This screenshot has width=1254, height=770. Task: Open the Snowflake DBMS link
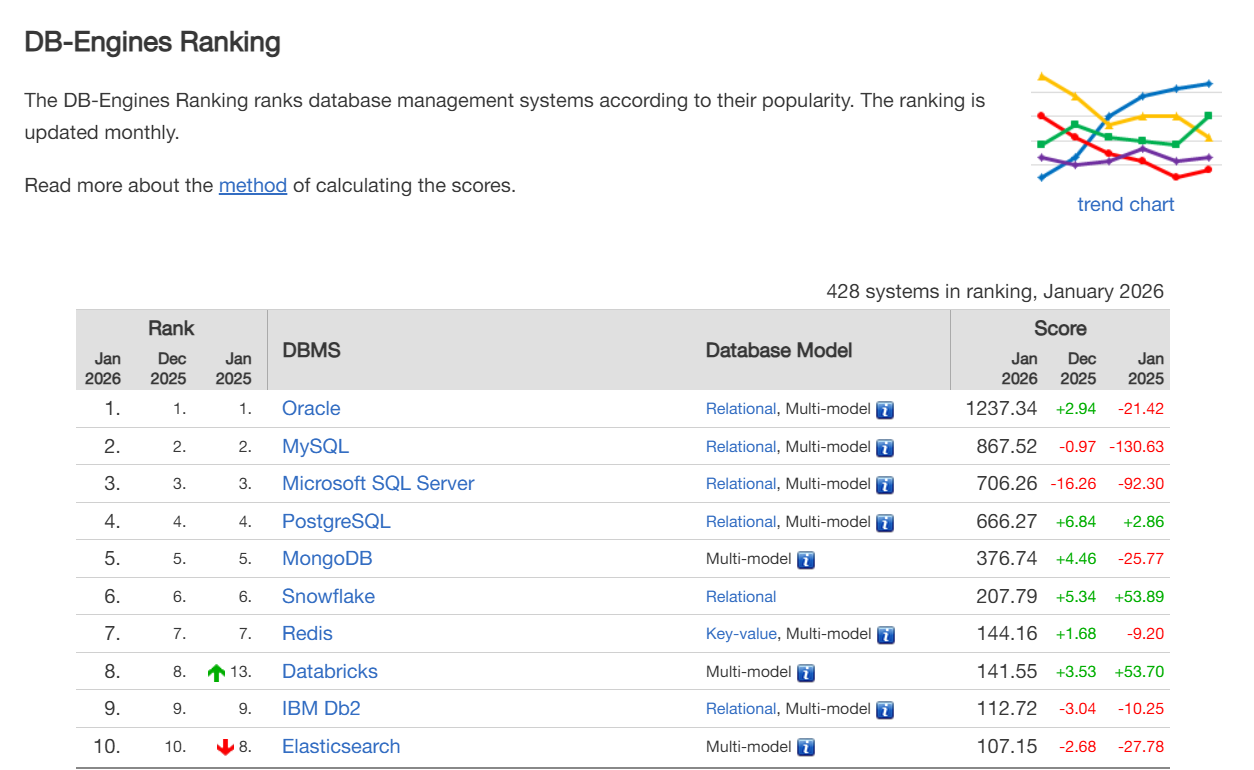click(328, 596)
